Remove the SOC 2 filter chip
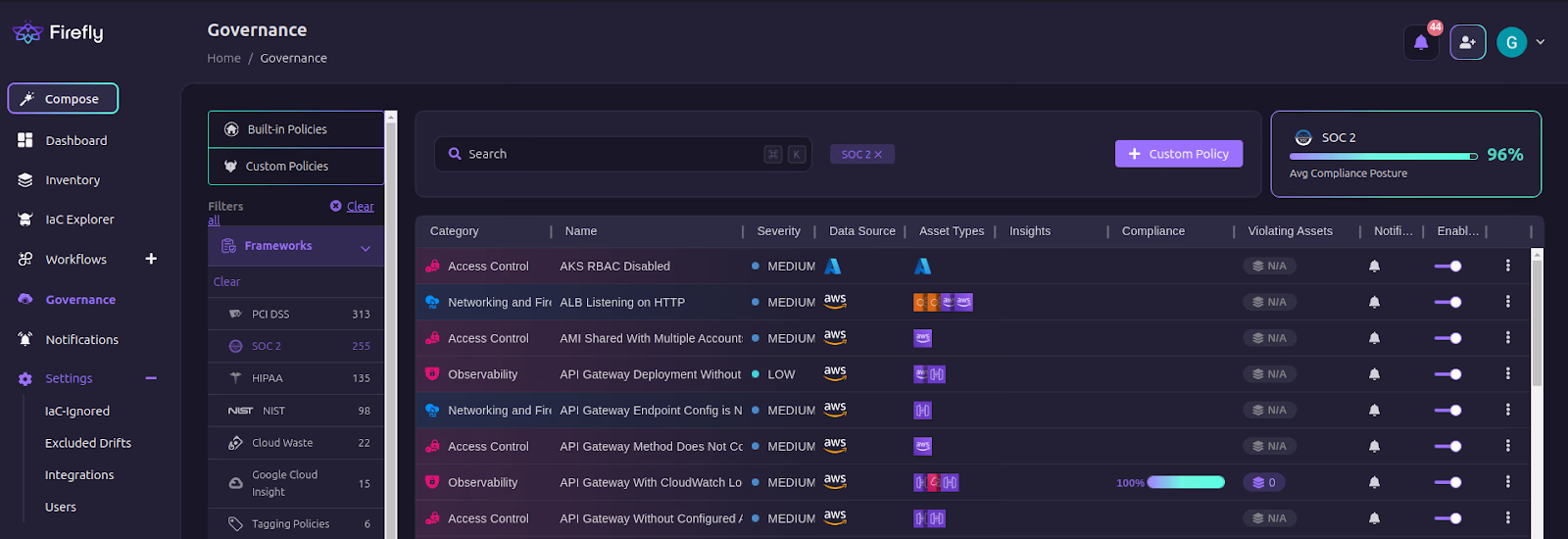 [878, 155]
